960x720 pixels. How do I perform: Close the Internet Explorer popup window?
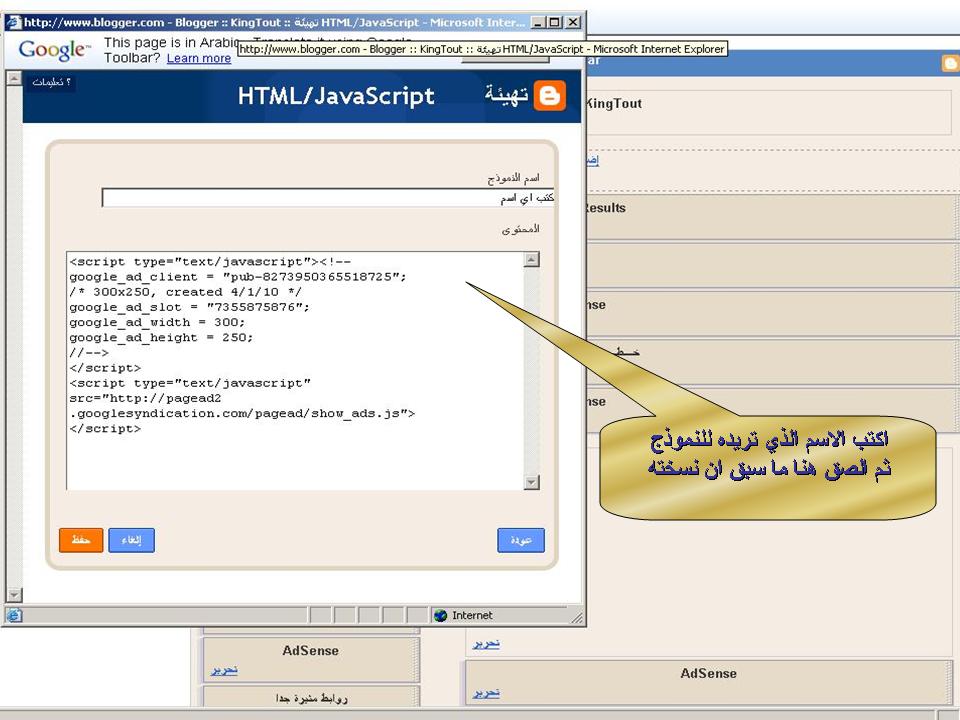(572, 23)
